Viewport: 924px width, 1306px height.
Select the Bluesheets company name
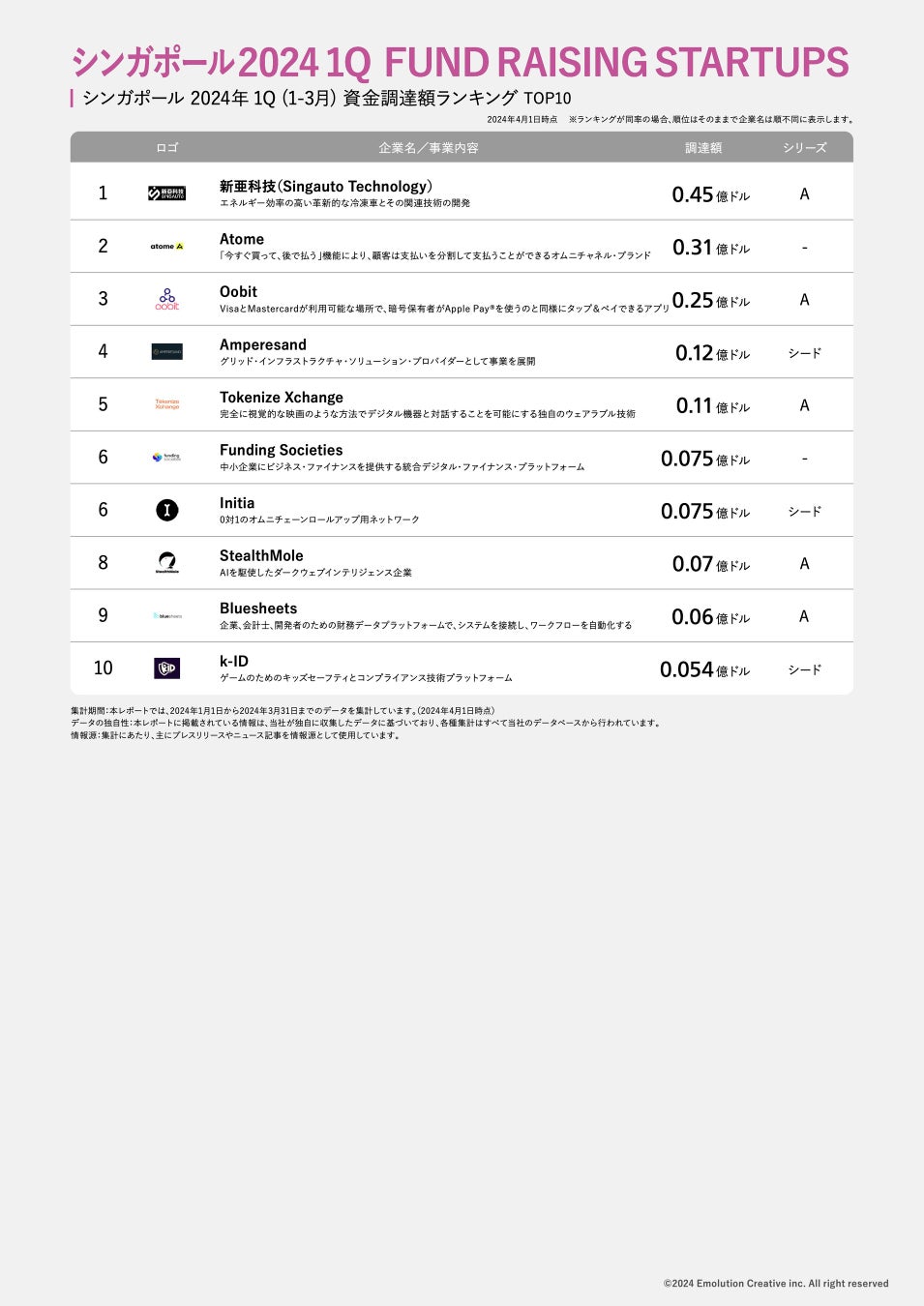pyautogui.click(x=258, y=608)
